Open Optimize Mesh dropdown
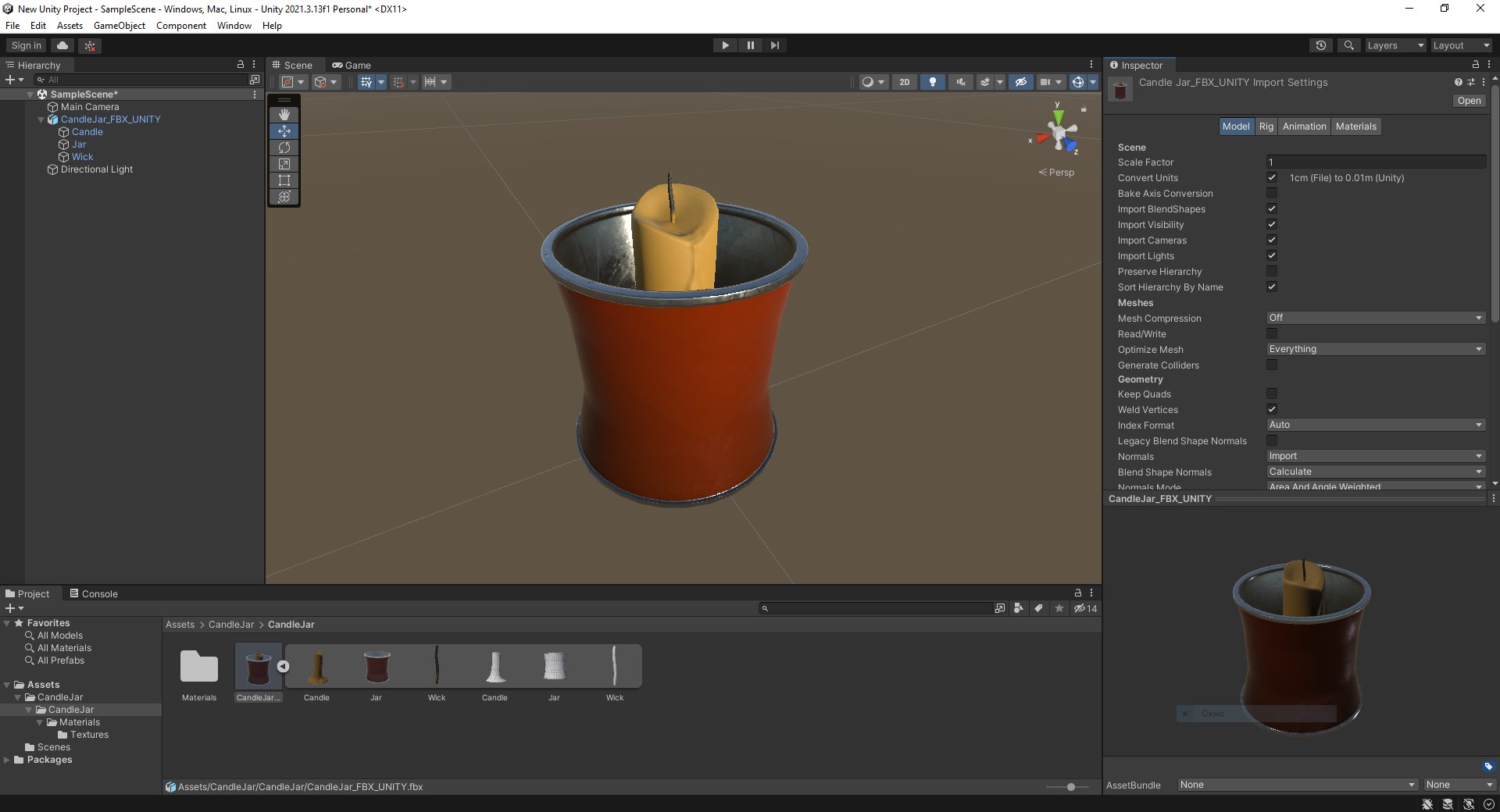1500x812 pixels. 1376,349
